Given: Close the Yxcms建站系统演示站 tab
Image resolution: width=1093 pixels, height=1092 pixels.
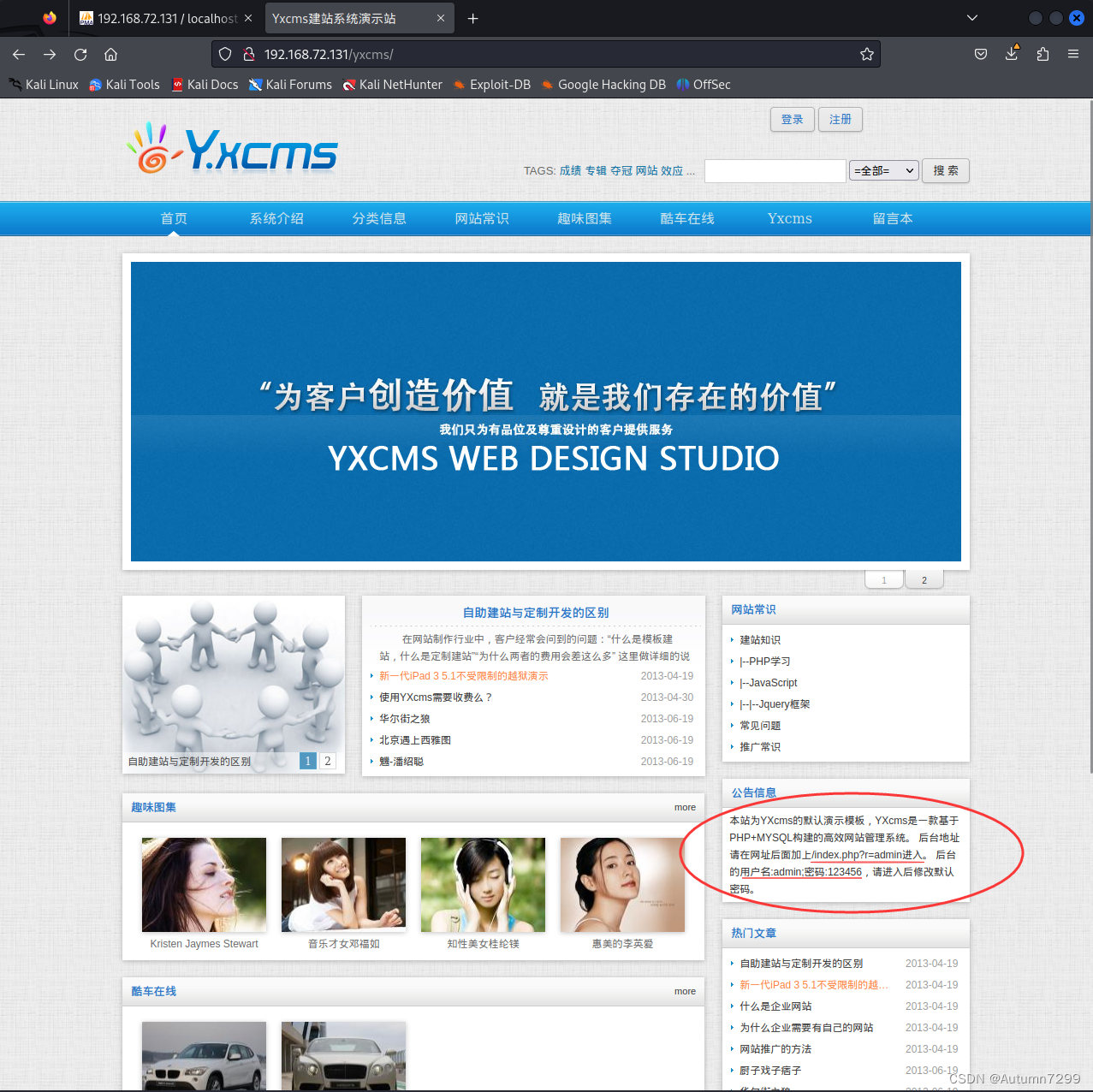Looking at the screenshot, I should point(441,18).
